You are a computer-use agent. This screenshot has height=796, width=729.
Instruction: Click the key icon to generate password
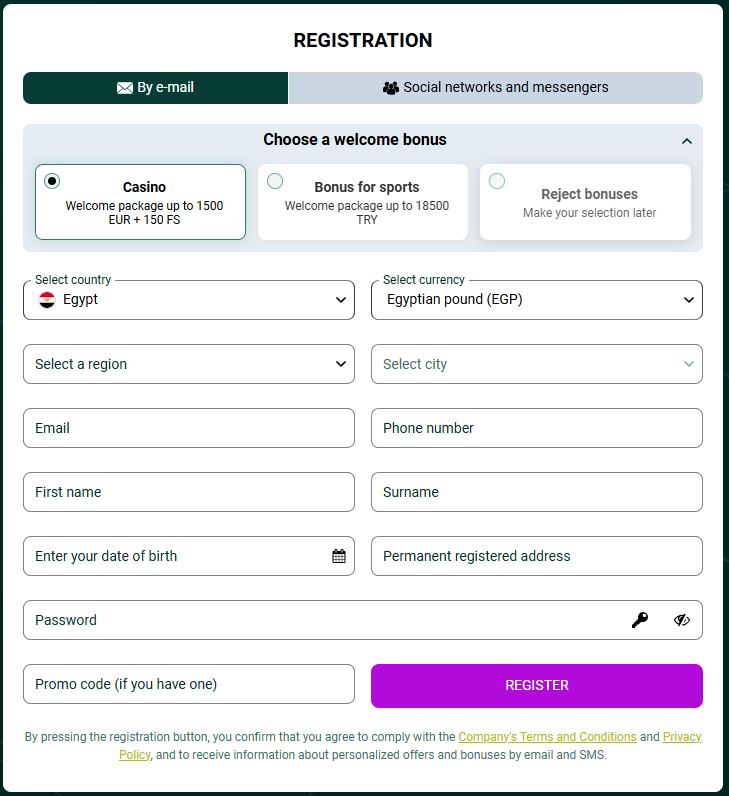point(640,620)
